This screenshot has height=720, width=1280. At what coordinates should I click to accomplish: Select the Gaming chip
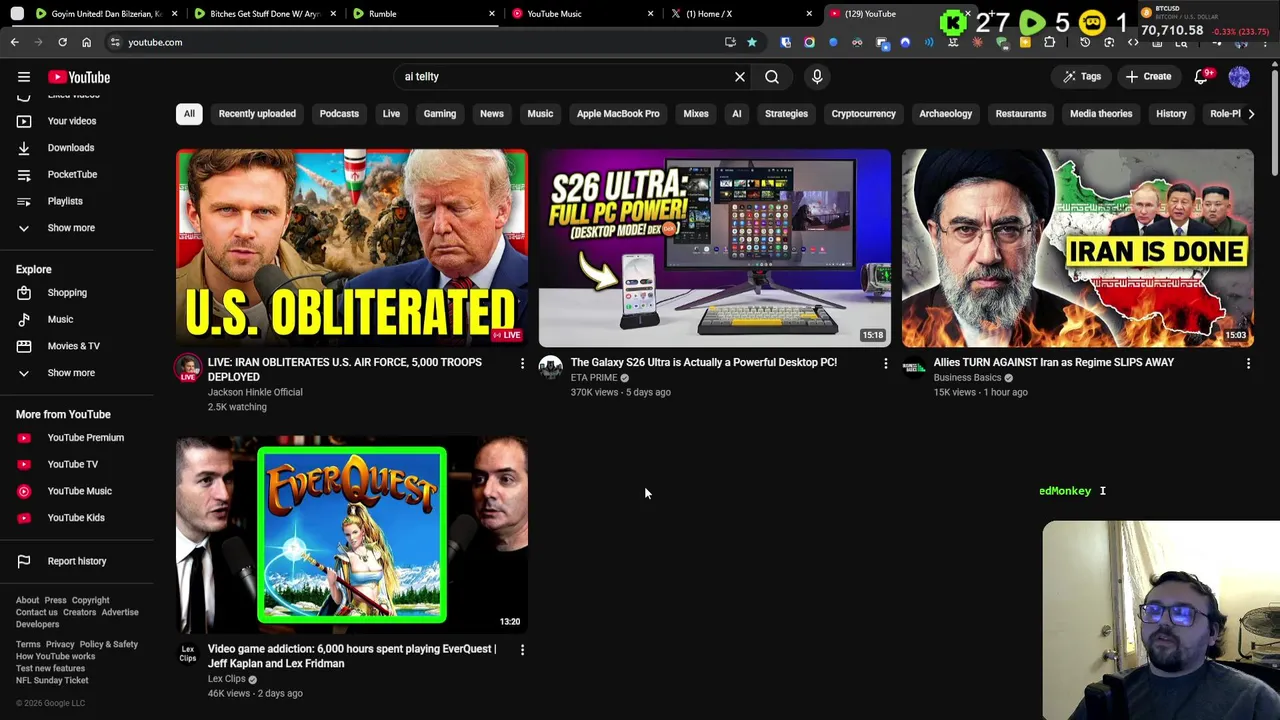click(x=439, y=114)
